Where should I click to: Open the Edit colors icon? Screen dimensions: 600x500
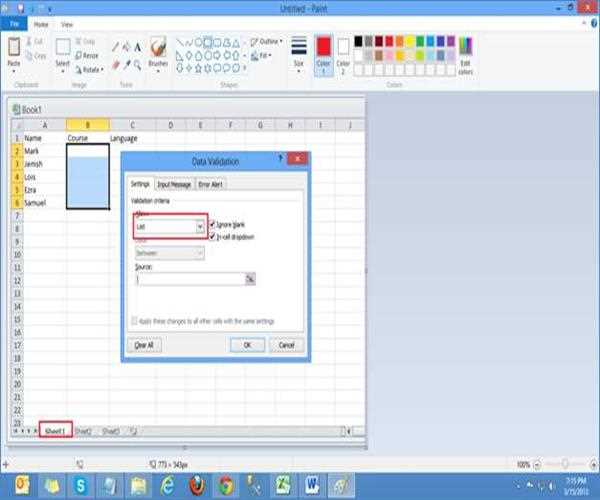click(x=465, y=52)
